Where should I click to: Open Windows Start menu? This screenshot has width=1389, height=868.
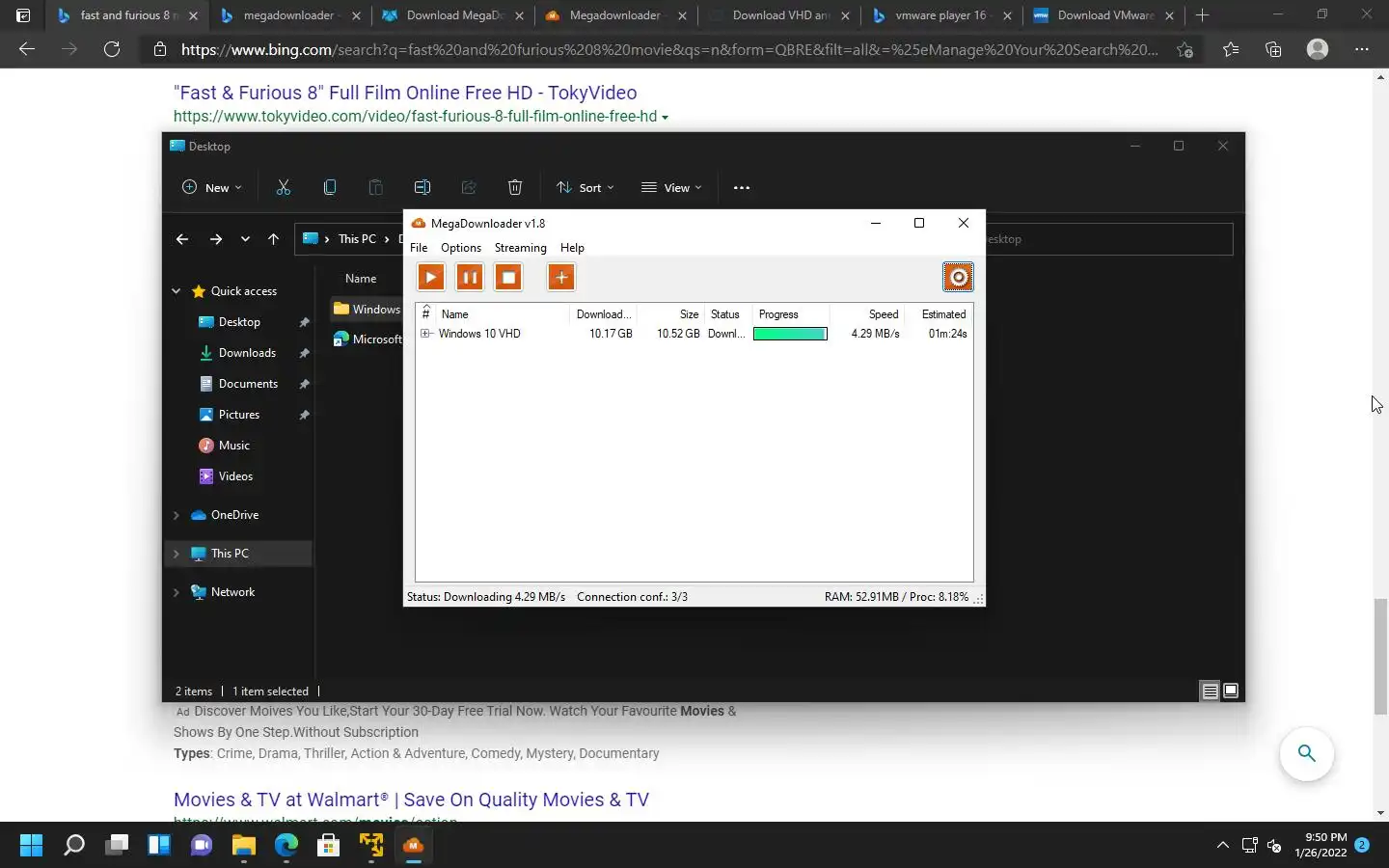point(31,846)
